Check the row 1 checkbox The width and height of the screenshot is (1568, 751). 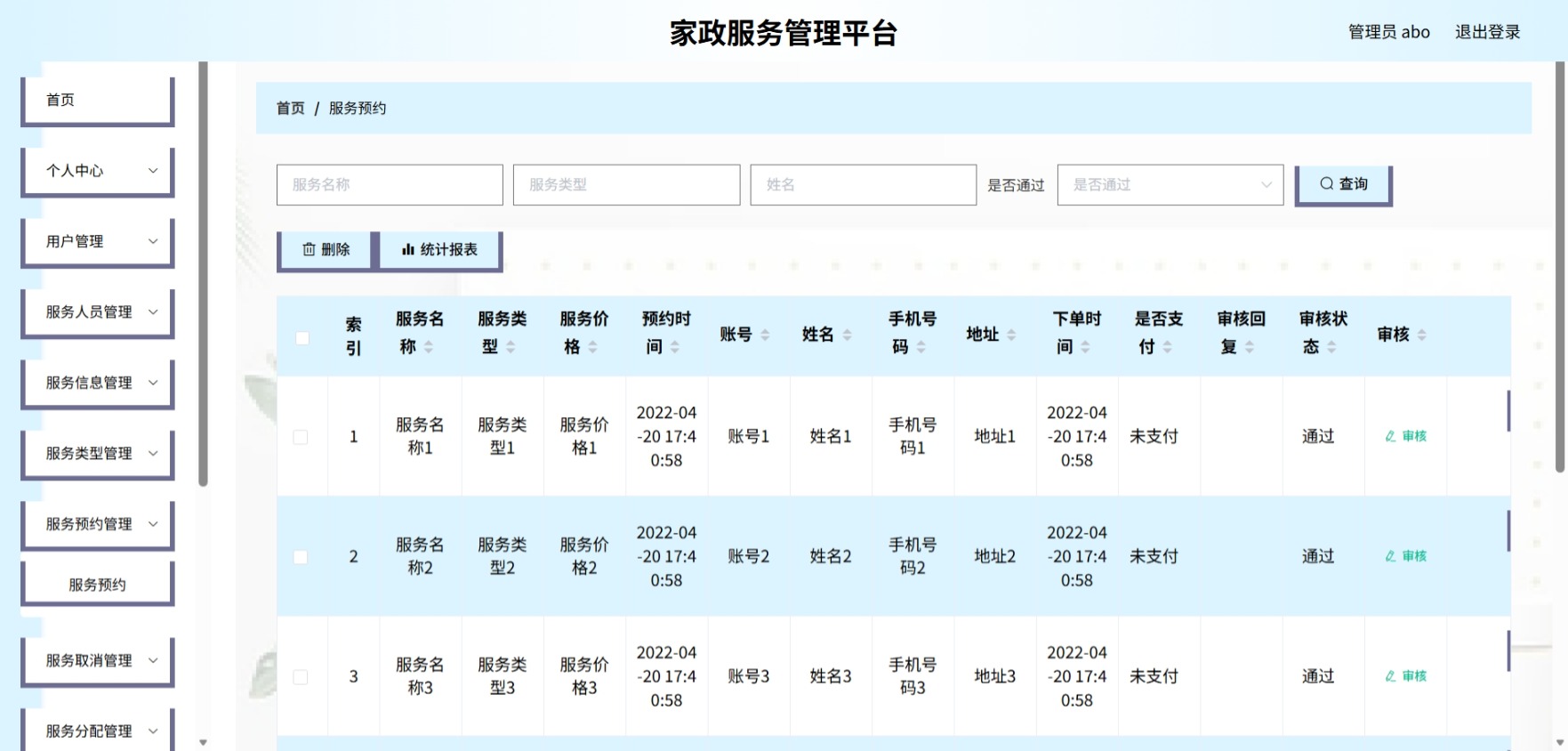click(x=301, y=437)
